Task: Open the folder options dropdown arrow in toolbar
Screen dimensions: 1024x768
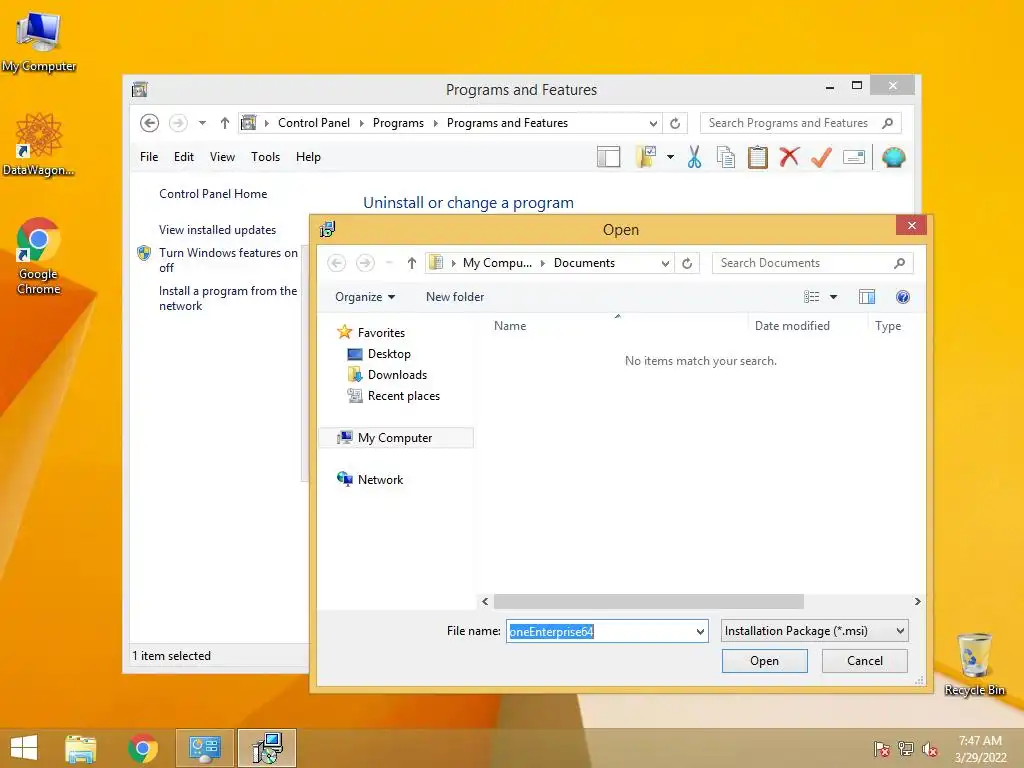Action: tap(670, 157)
